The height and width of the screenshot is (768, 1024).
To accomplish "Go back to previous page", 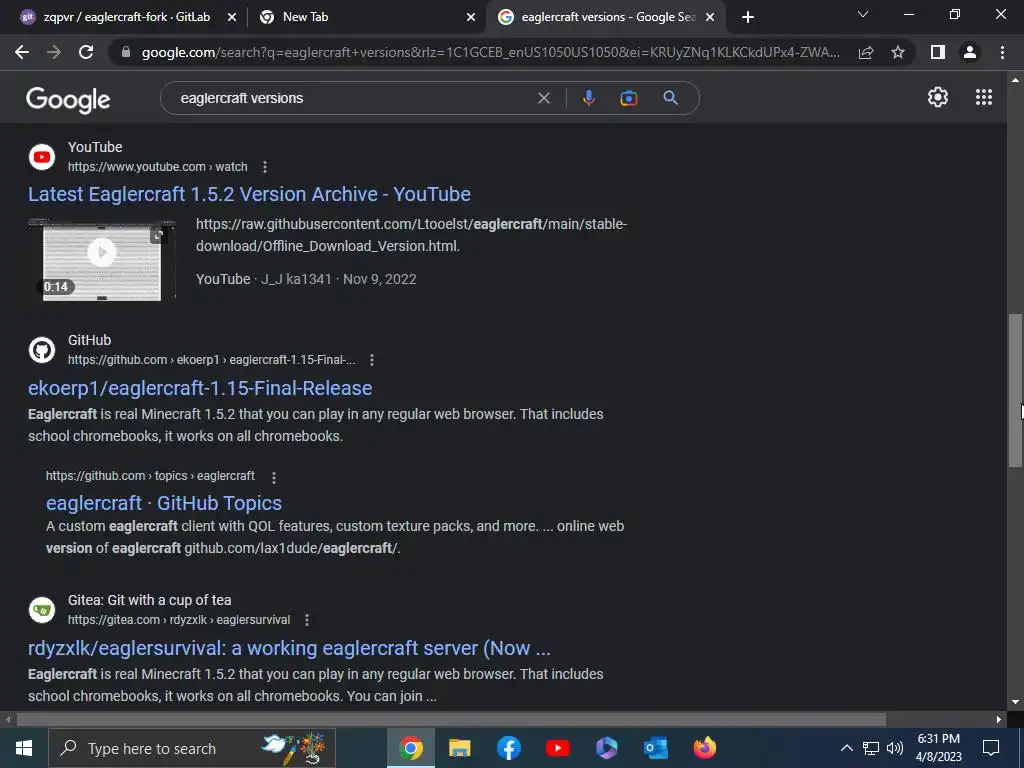I will (x=22, y=52).
